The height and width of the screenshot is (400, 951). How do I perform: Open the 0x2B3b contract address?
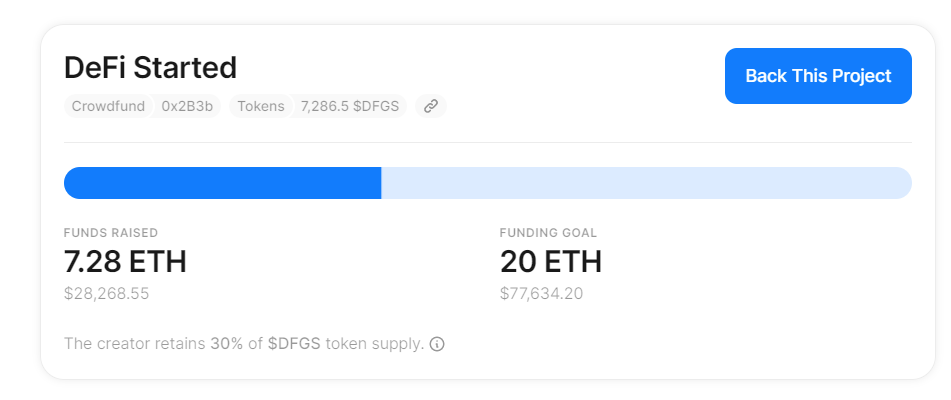[x=187, y=106]
